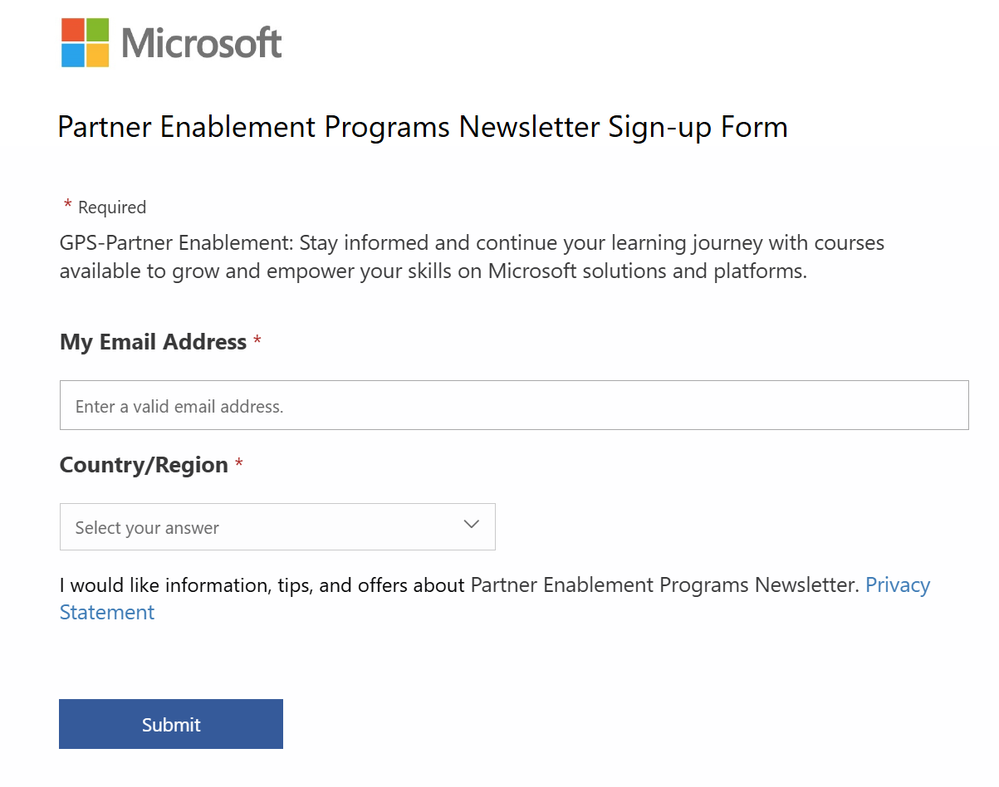Click the Country/Region label
999x787 pixels.
pos(144,465)
